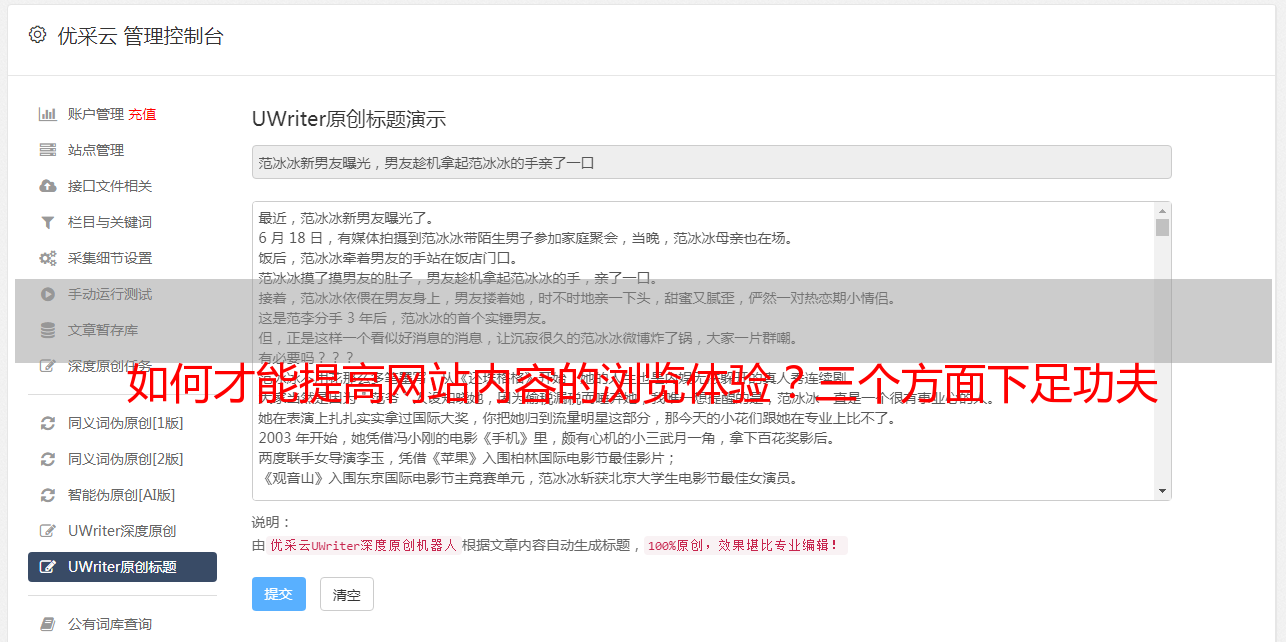This screenshot has height=642, width=1286.
Task: Click the edit icon on active UWriter原创标题 item
Action: click(47, 567)
